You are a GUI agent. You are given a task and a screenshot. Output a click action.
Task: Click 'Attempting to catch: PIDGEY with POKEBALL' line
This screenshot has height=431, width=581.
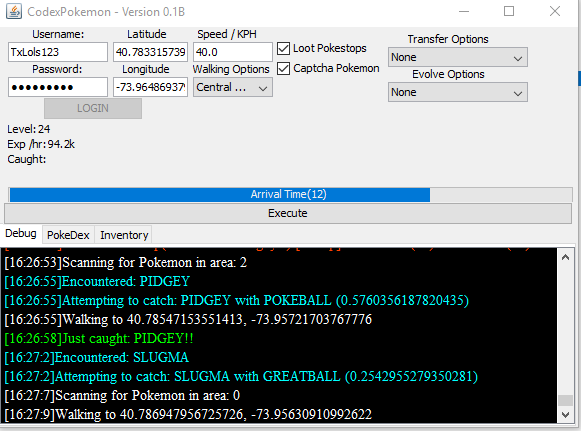click(237, 300)
